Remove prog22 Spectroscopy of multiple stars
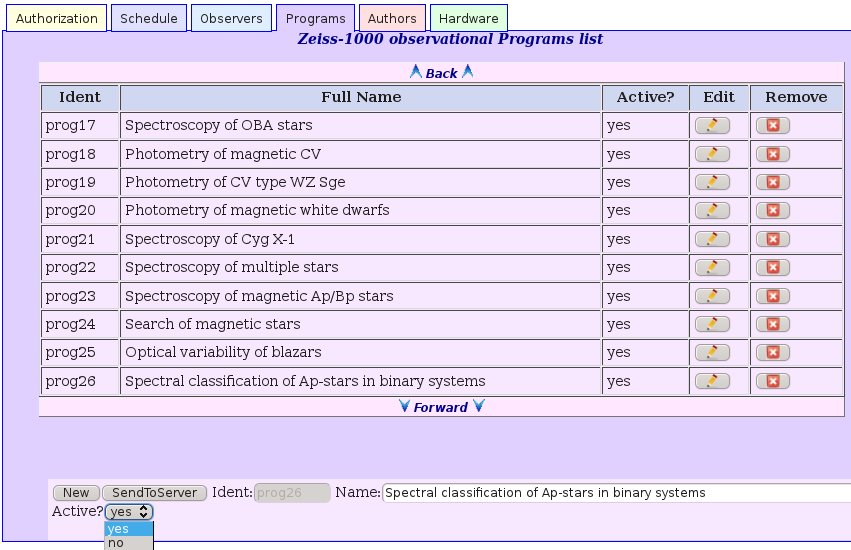 tap(773, 267)
